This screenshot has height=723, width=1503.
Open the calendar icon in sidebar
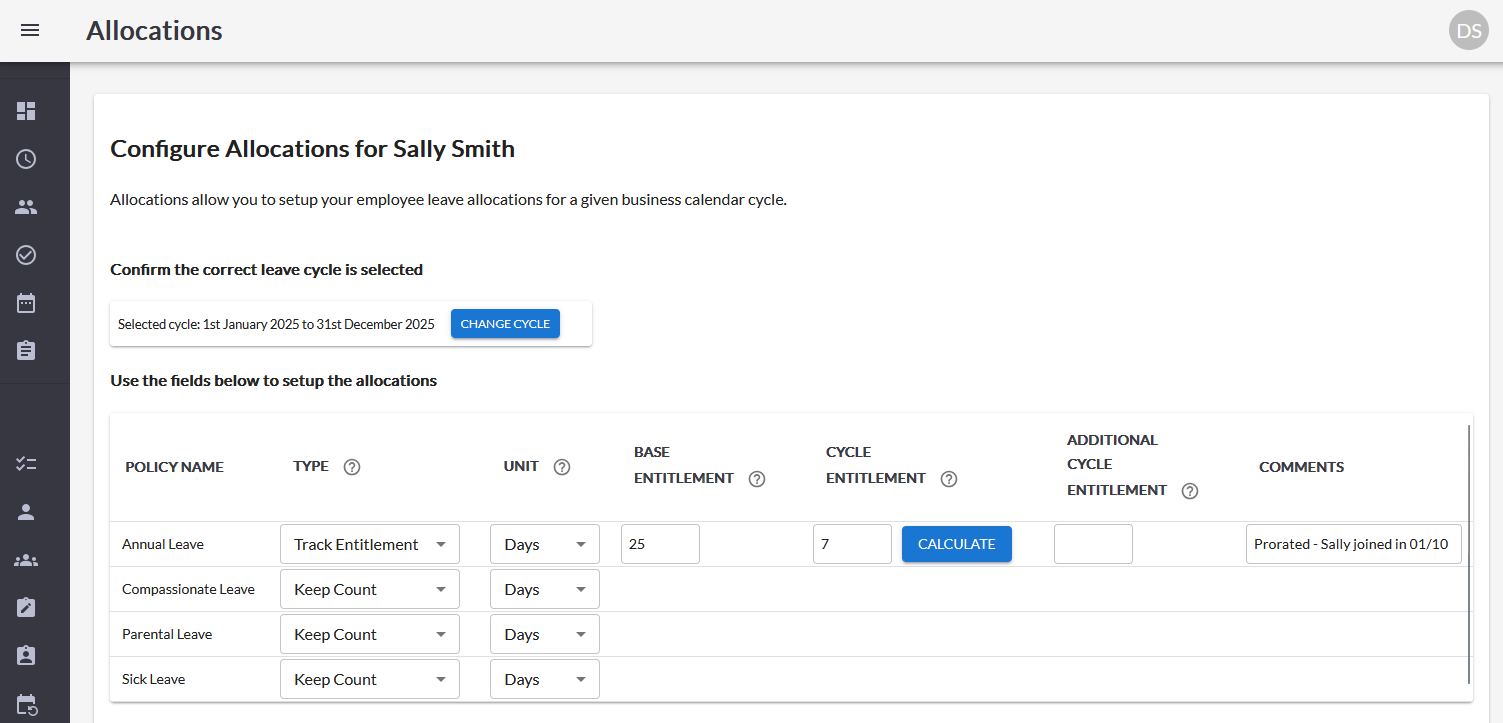click(x=26, y=303)
